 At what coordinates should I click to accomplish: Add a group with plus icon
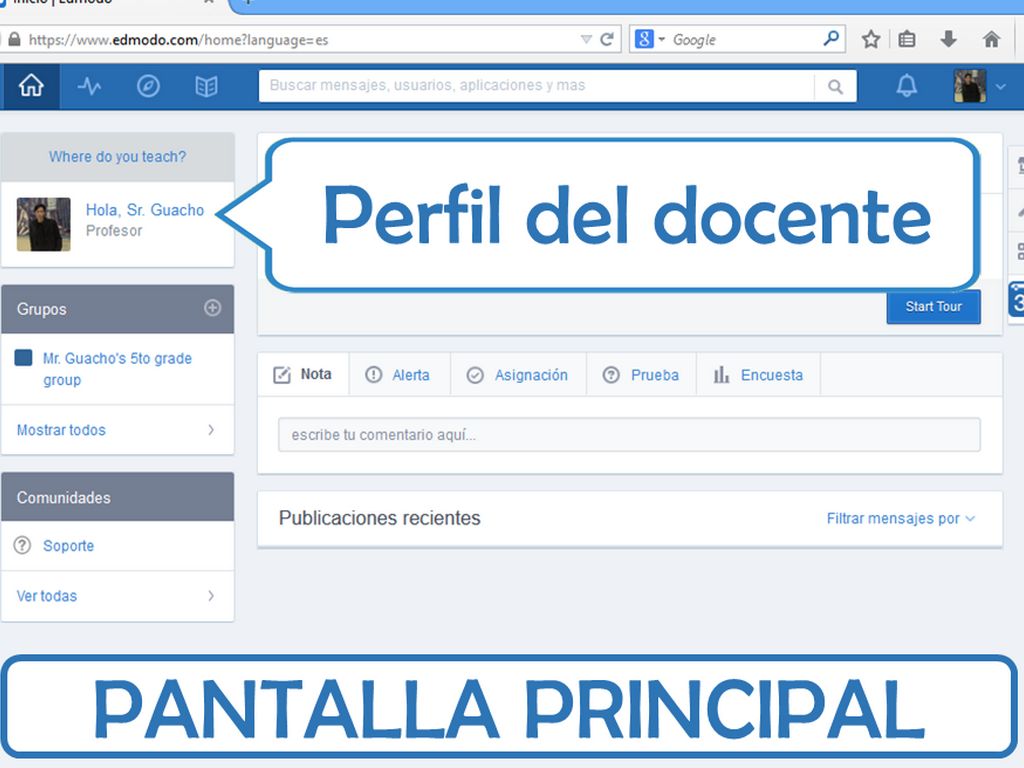coord(212,308)
